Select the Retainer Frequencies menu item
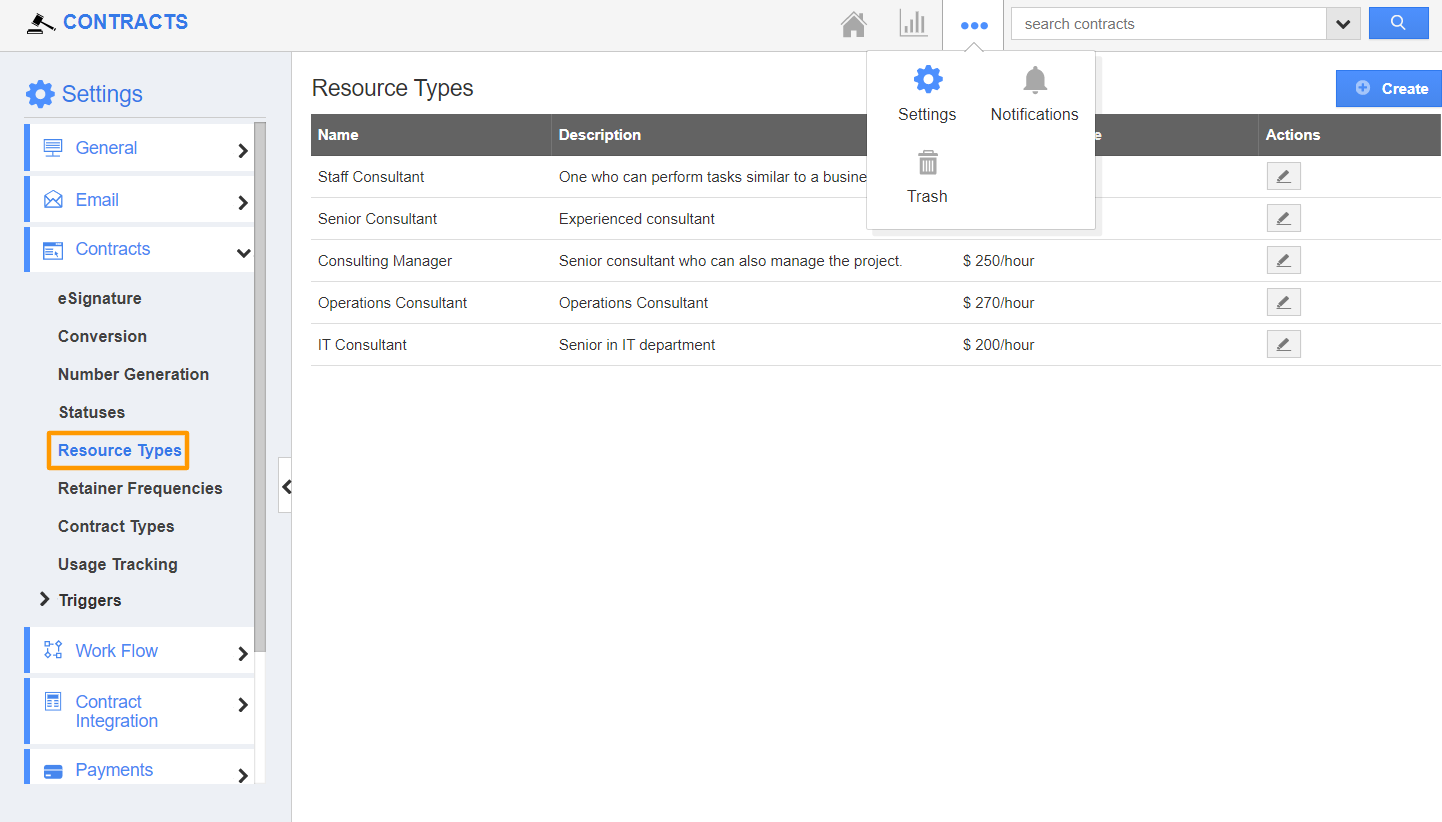 tap(140, 488)
